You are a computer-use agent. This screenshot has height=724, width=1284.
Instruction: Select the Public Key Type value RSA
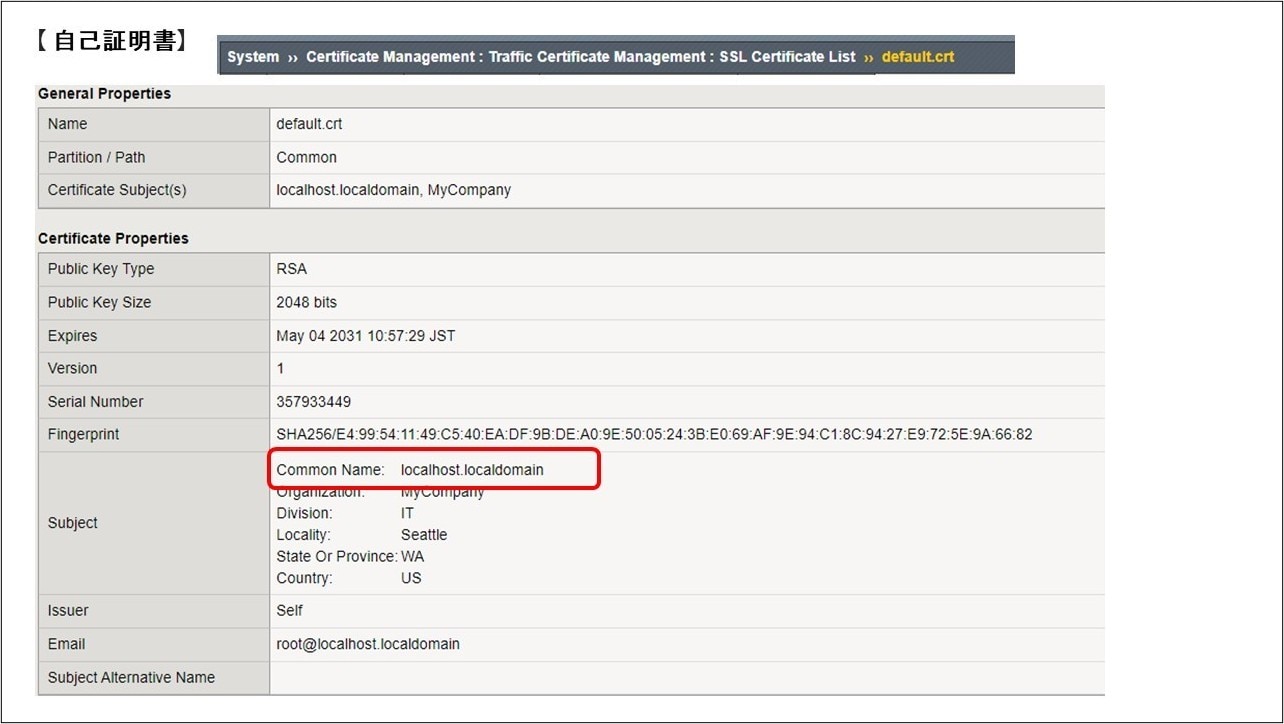tap(291, 269)
